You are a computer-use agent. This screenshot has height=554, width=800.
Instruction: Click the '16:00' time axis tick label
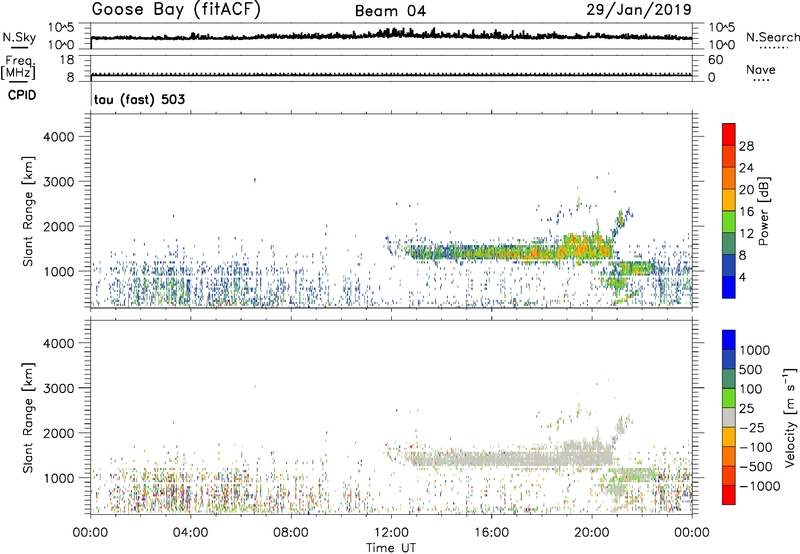[491, 533]
